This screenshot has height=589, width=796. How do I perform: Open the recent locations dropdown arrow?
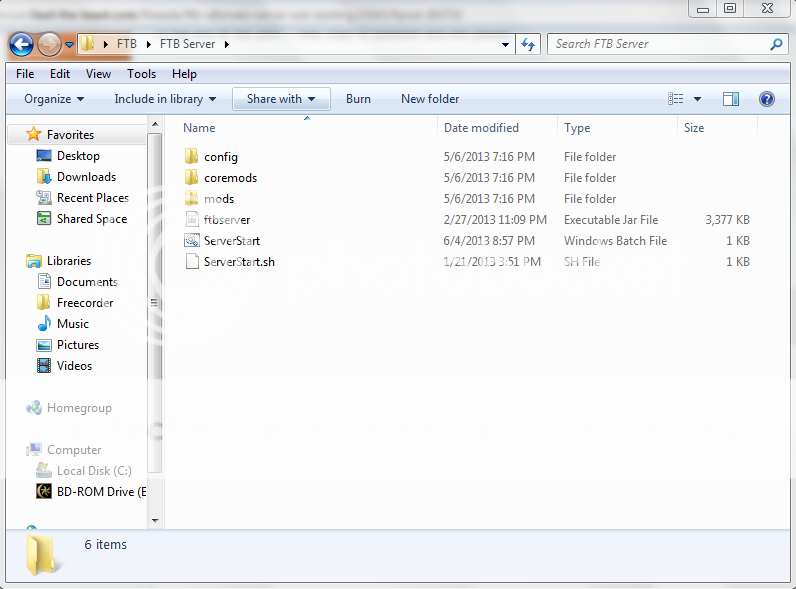(70, 45)
